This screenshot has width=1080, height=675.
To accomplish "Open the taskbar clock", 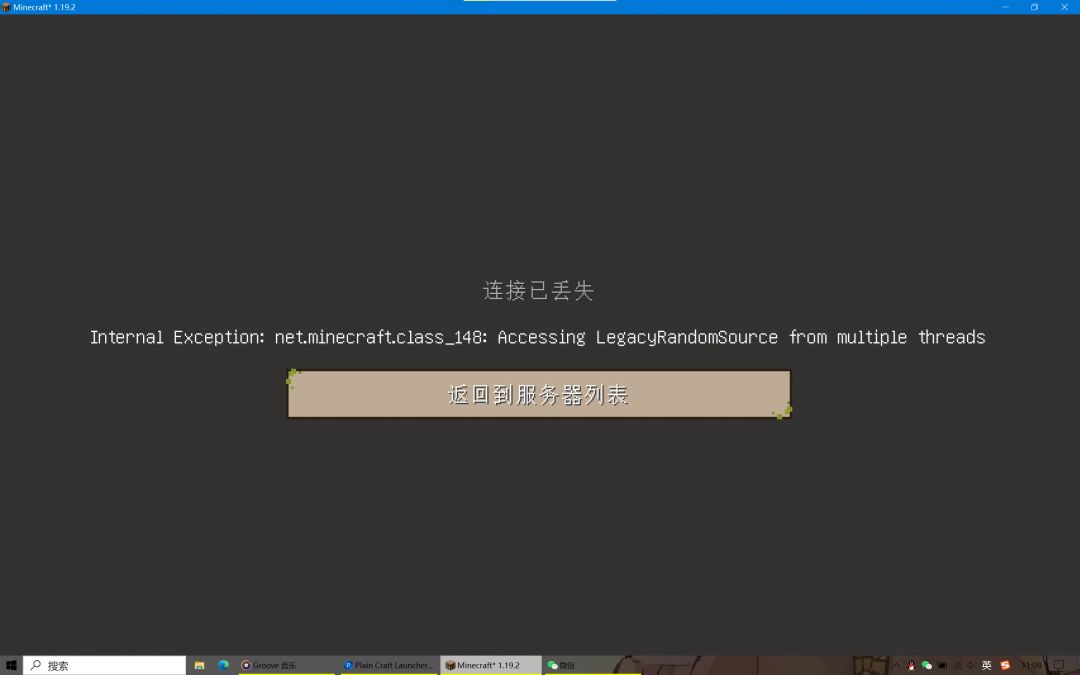I will (1031, 665).
